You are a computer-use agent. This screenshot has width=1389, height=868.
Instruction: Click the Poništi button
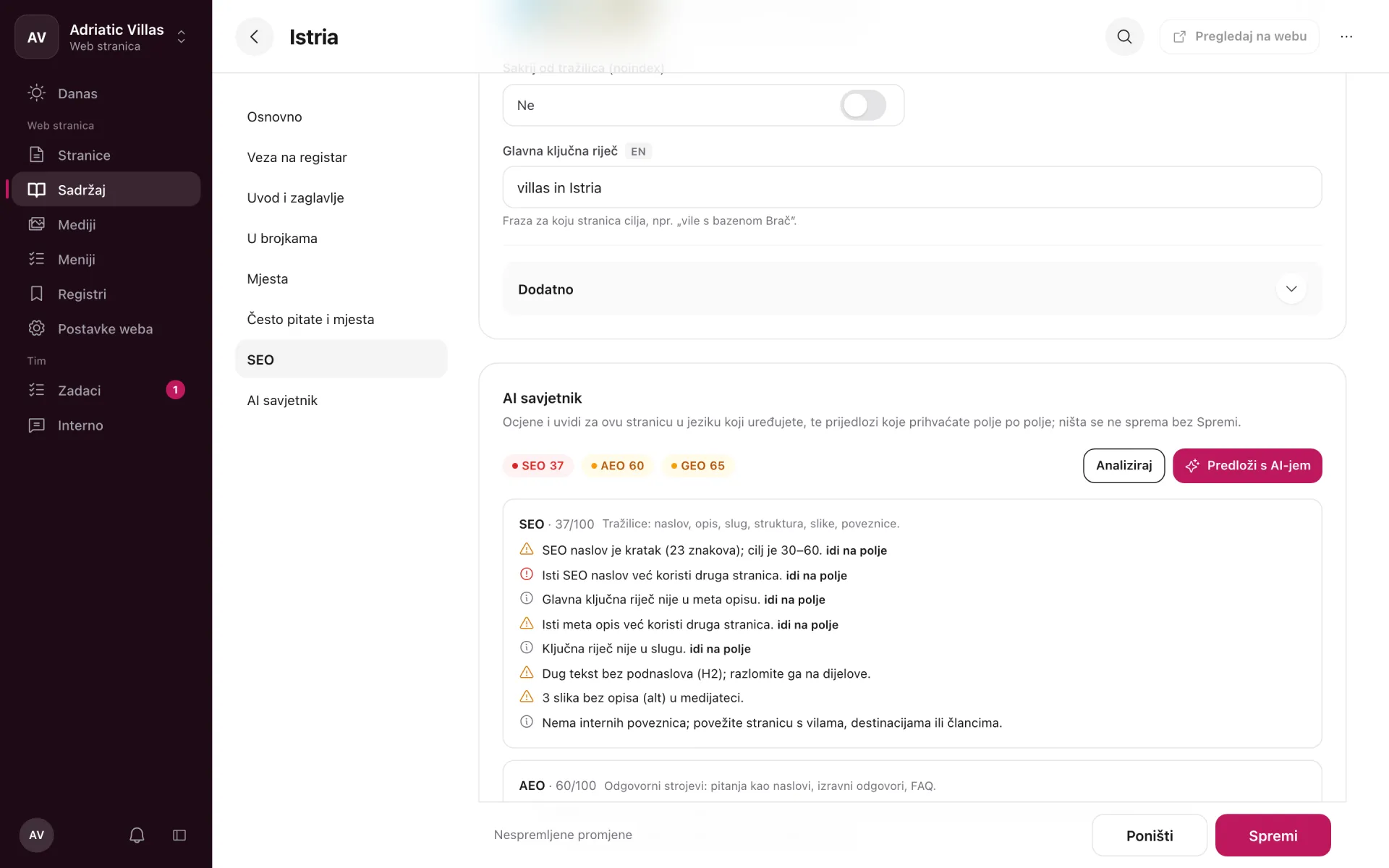(1150, 835)
